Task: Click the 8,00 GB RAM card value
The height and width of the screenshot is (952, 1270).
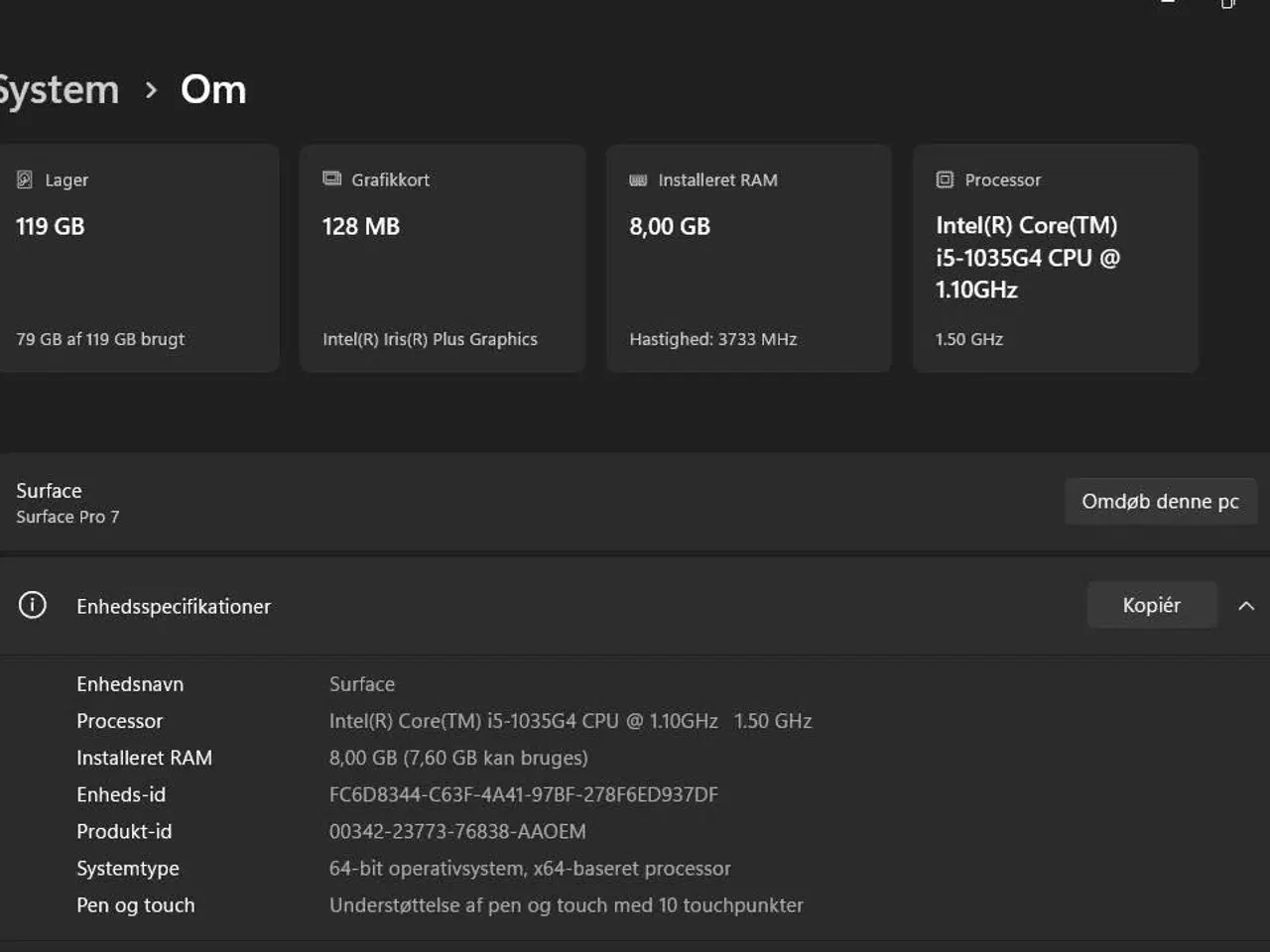Action: [670, 226]
